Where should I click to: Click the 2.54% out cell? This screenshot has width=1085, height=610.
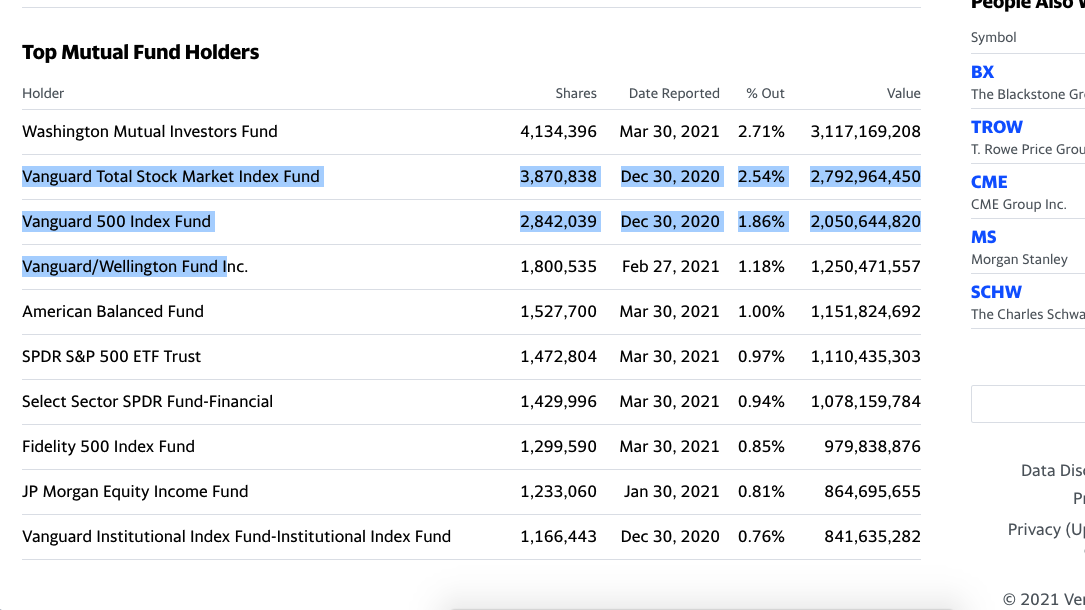point(761,176)
